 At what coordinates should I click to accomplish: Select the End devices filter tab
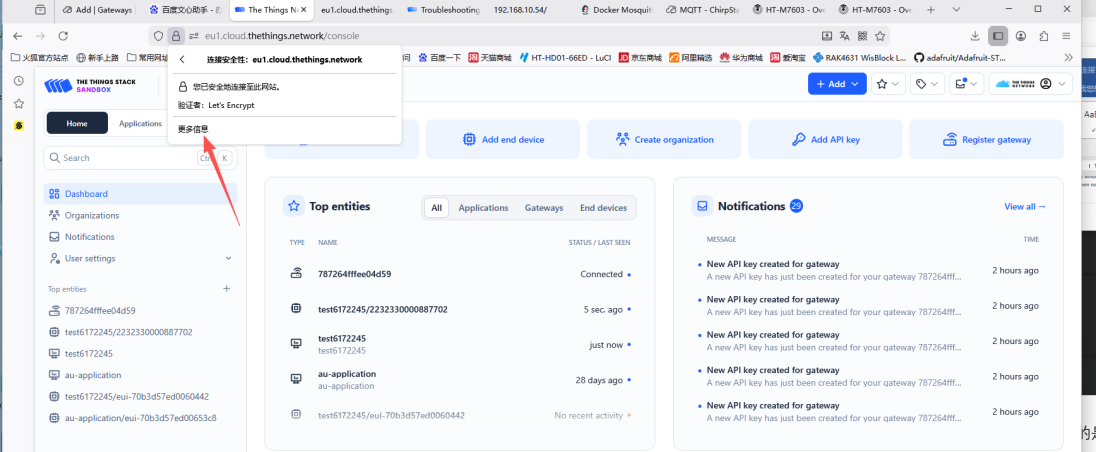[603, 208]
